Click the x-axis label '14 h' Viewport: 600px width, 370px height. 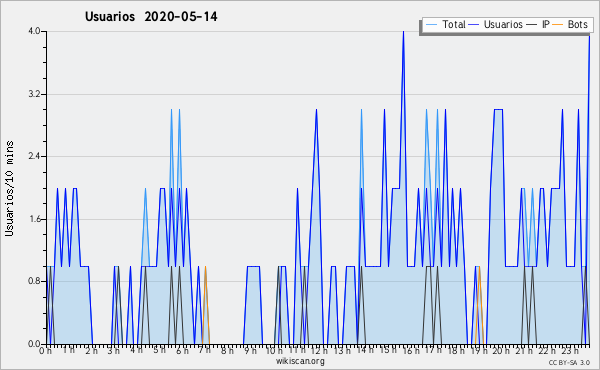pyautogui.click(x=364, y=350)
